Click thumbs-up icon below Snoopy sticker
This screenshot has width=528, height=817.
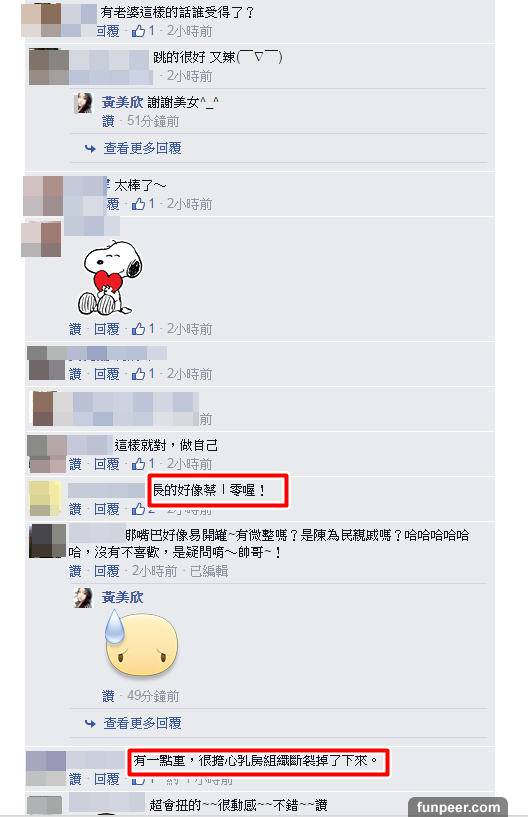pos(138,329)
